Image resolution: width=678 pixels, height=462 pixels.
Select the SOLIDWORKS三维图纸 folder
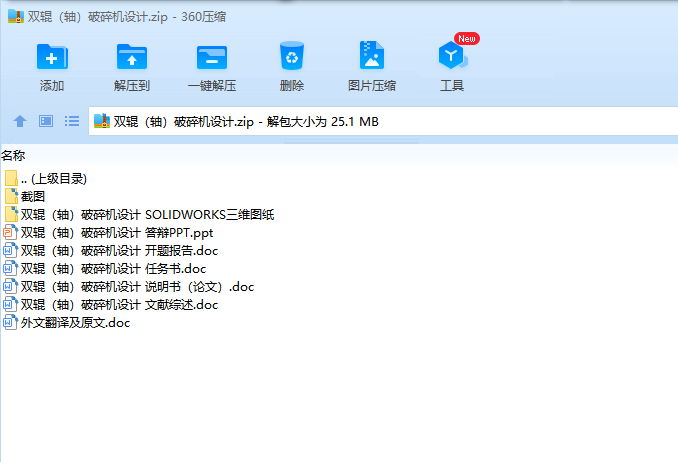pyautogui.click(x=139, y=215)
